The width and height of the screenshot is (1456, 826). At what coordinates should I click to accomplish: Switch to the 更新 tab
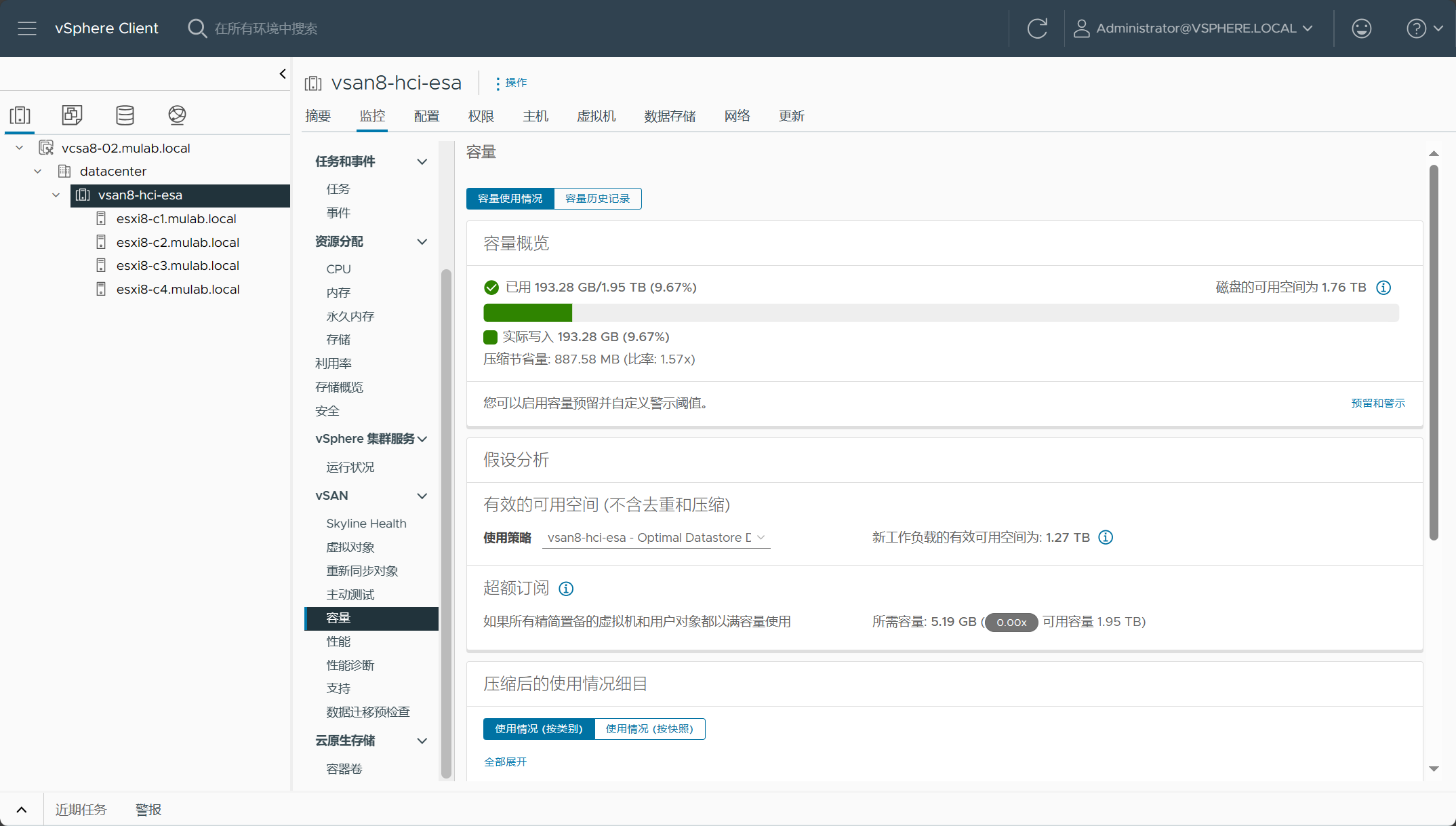tap(791, 116)
